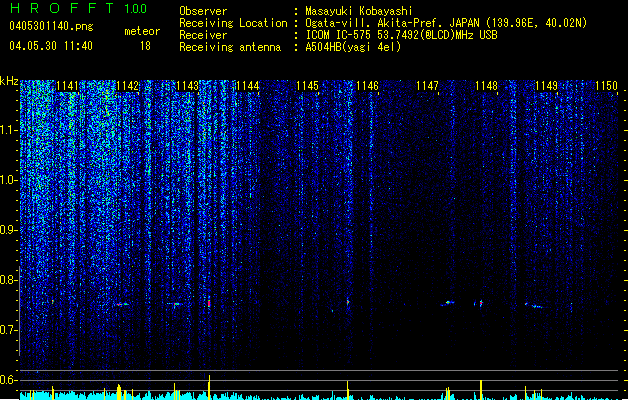Click the meteor echo below the 1142 marker
629x400 pixels.
[122, 304]
